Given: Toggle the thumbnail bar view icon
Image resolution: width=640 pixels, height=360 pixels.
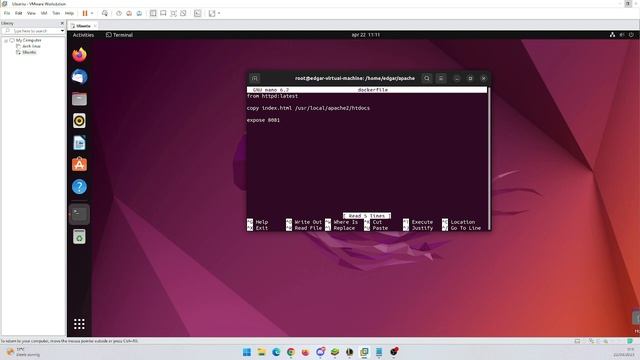Looking at the screenshot, I should 163,13.
